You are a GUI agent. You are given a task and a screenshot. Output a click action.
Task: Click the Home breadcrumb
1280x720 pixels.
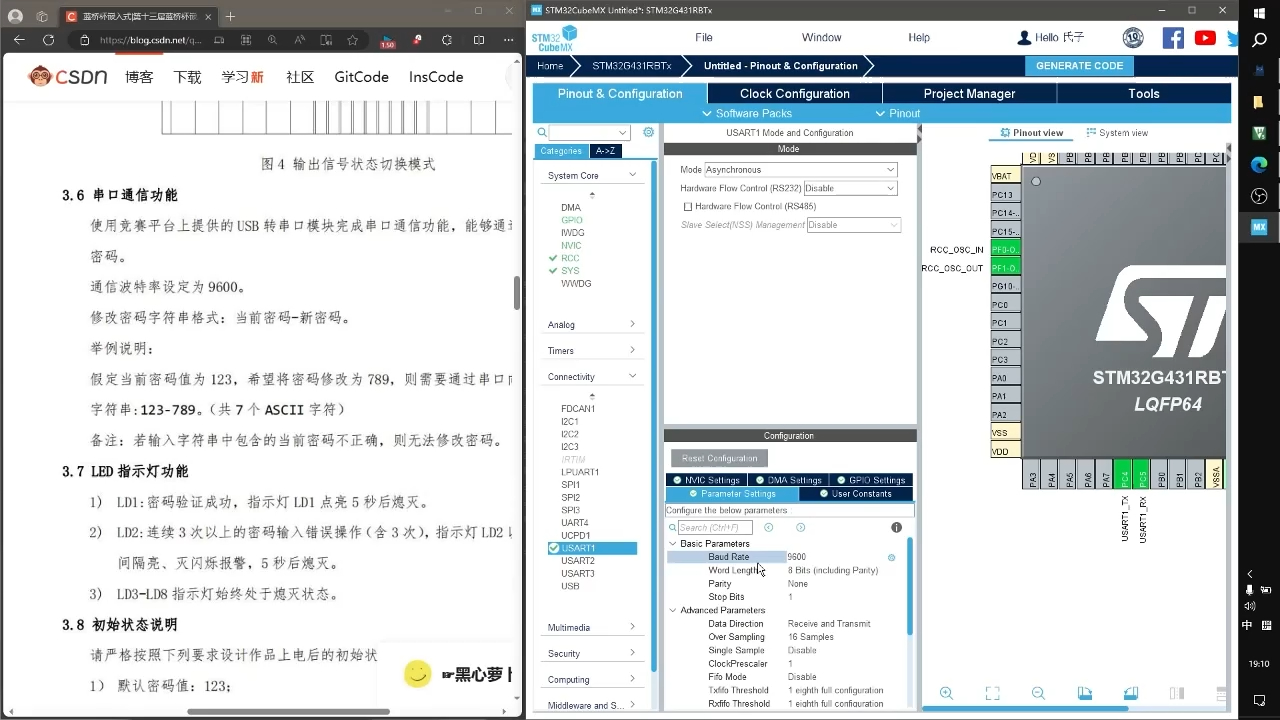(x=550, y=66)
